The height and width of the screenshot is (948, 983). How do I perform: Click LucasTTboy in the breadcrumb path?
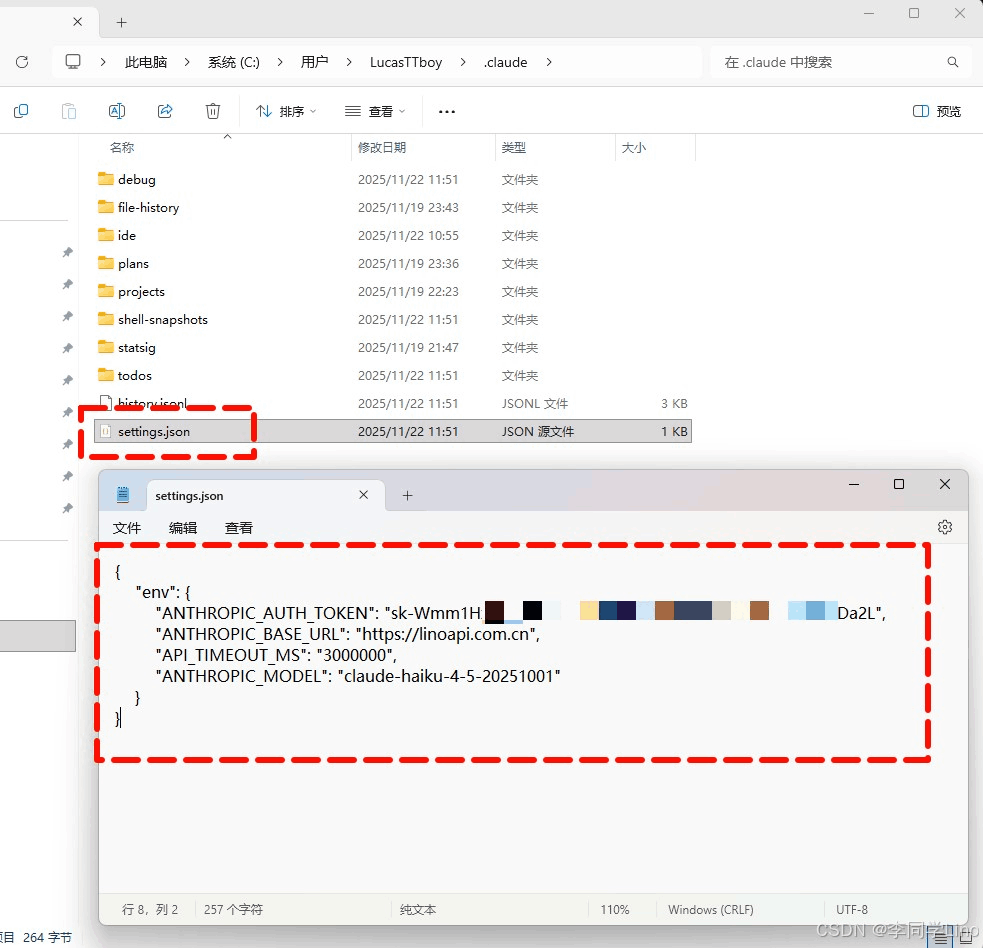click(x=406, y=62)
